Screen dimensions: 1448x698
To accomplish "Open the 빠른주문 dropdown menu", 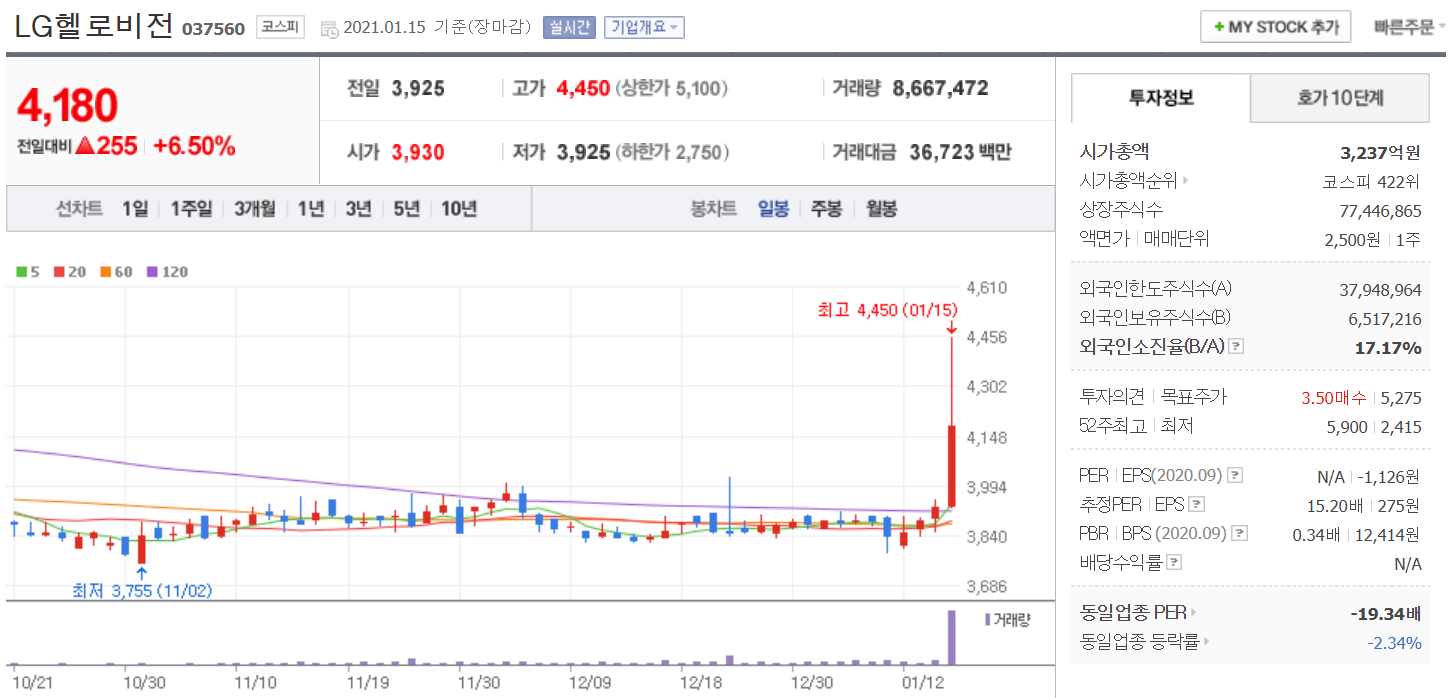I will (1409, 27).
